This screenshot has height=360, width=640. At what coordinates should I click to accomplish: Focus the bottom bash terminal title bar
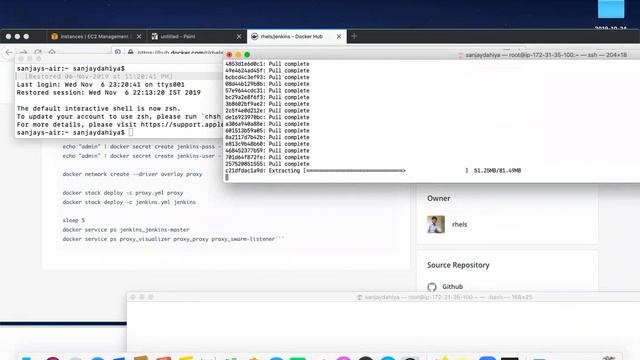coord(383,297)
